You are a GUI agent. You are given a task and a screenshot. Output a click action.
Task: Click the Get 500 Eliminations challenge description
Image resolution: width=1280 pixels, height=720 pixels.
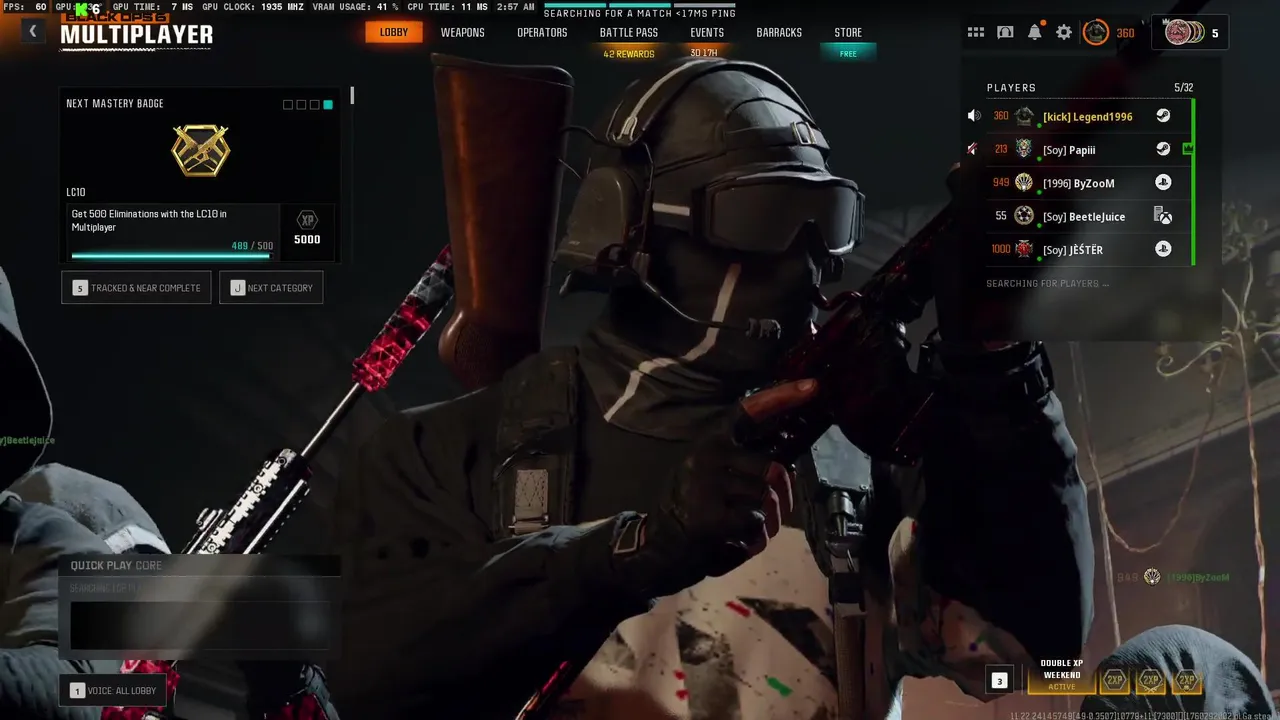coord(149,220)
